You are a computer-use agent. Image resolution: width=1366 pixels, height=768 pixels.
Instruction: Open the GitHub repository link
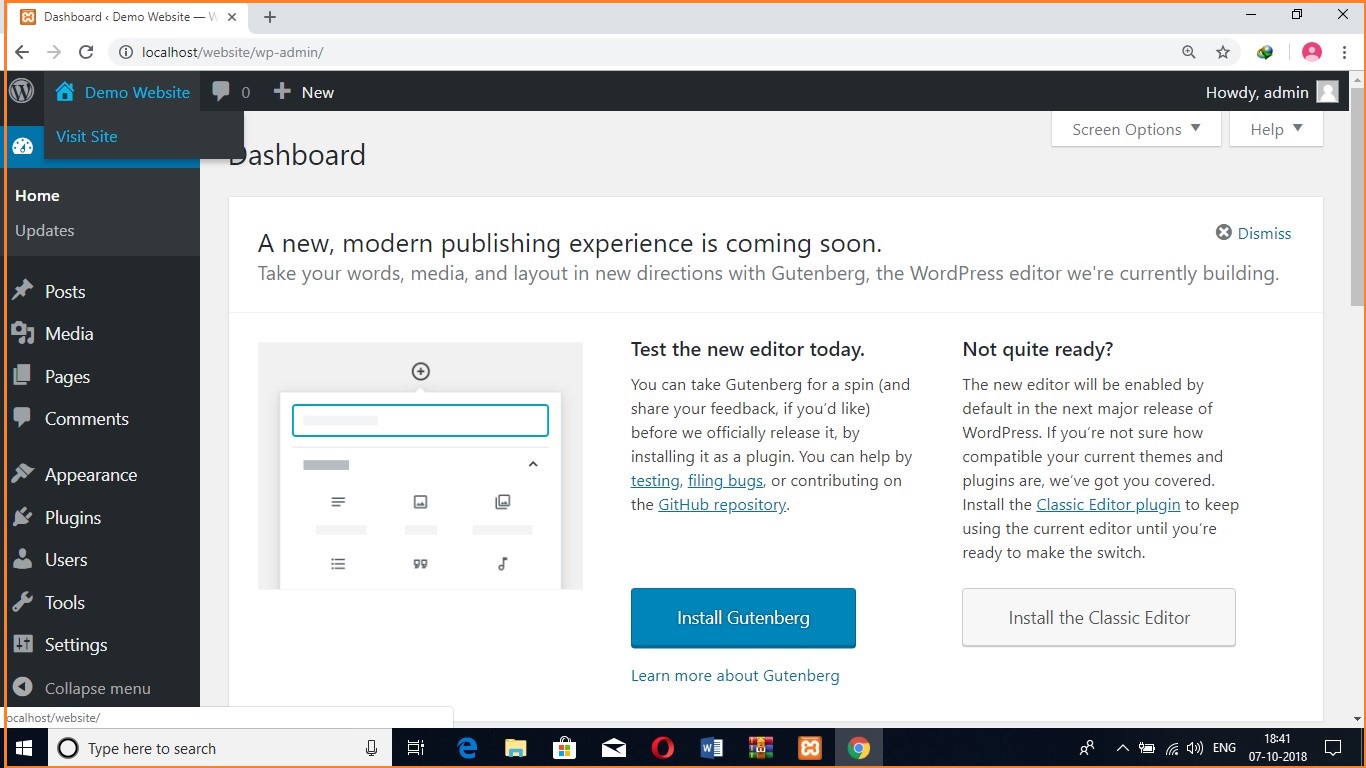point(722,505)
